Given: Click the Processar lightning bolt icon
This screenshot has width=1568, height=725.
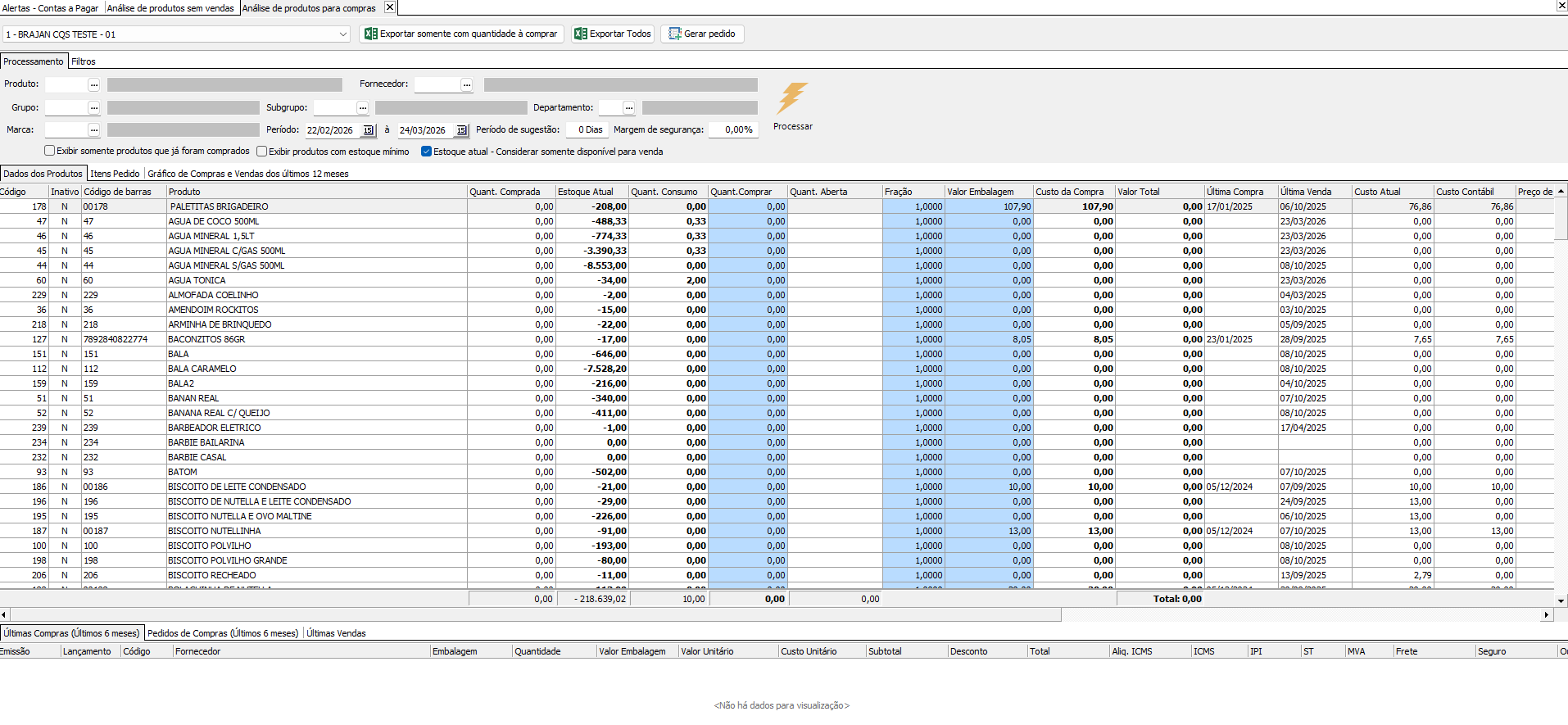Looking at the screenshot, I should tap(792, 98).
